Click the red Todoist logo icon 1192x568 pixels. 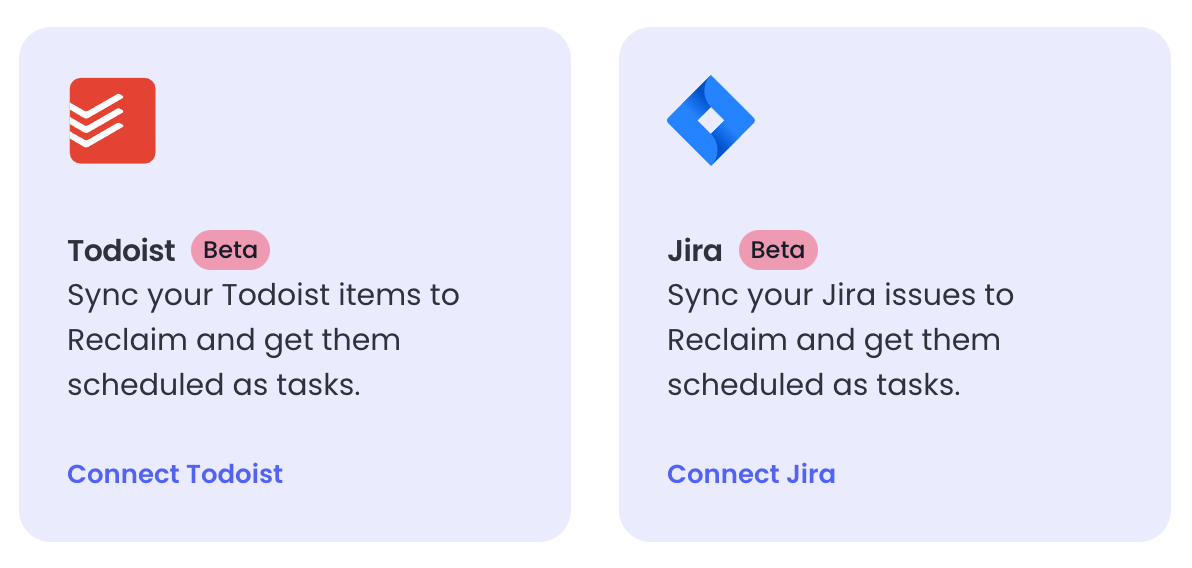[113, 121]
